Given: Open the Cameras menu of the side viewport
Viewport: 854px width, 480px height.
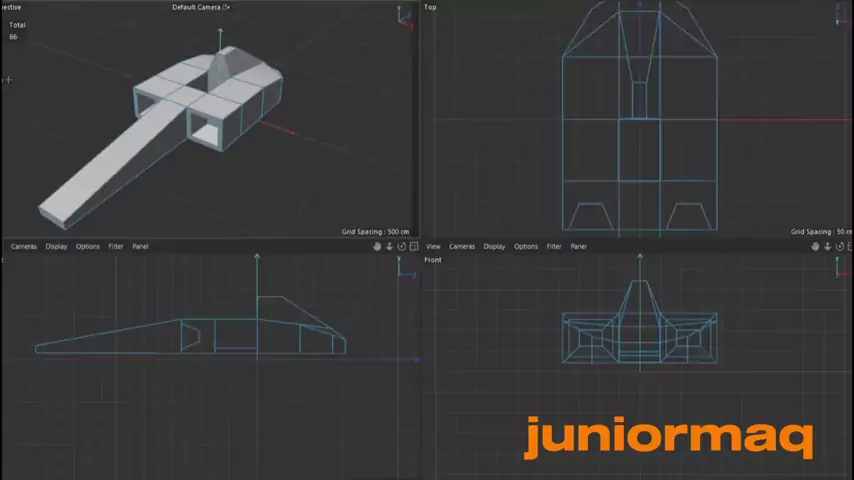Looking at the screenshot, I should click(x=24, y=246).
